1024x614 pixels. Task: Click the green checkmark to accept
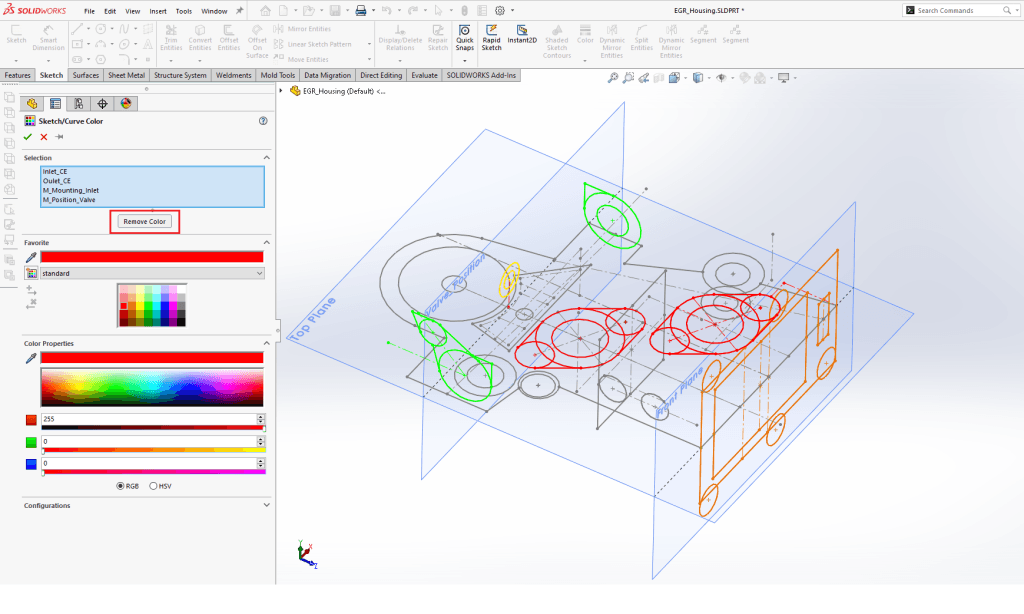coord(28,136)
